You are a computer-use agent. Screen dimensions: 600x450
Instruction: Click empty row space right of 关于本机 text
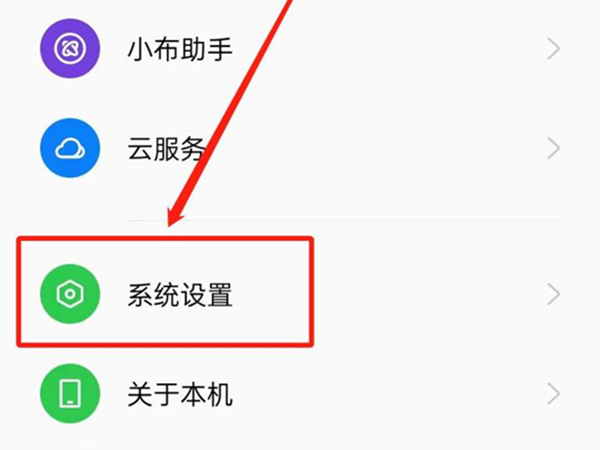click(x=388, y=394)
